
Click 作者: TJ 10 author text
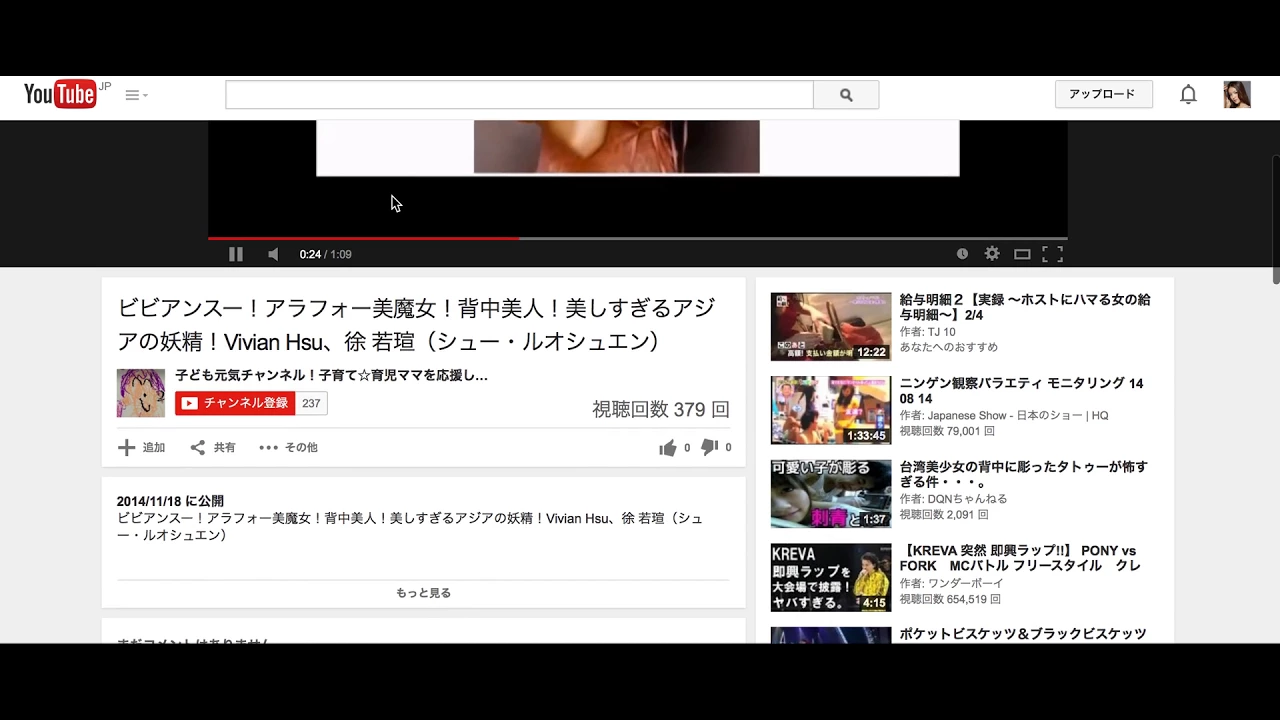(x=927, y=332)
